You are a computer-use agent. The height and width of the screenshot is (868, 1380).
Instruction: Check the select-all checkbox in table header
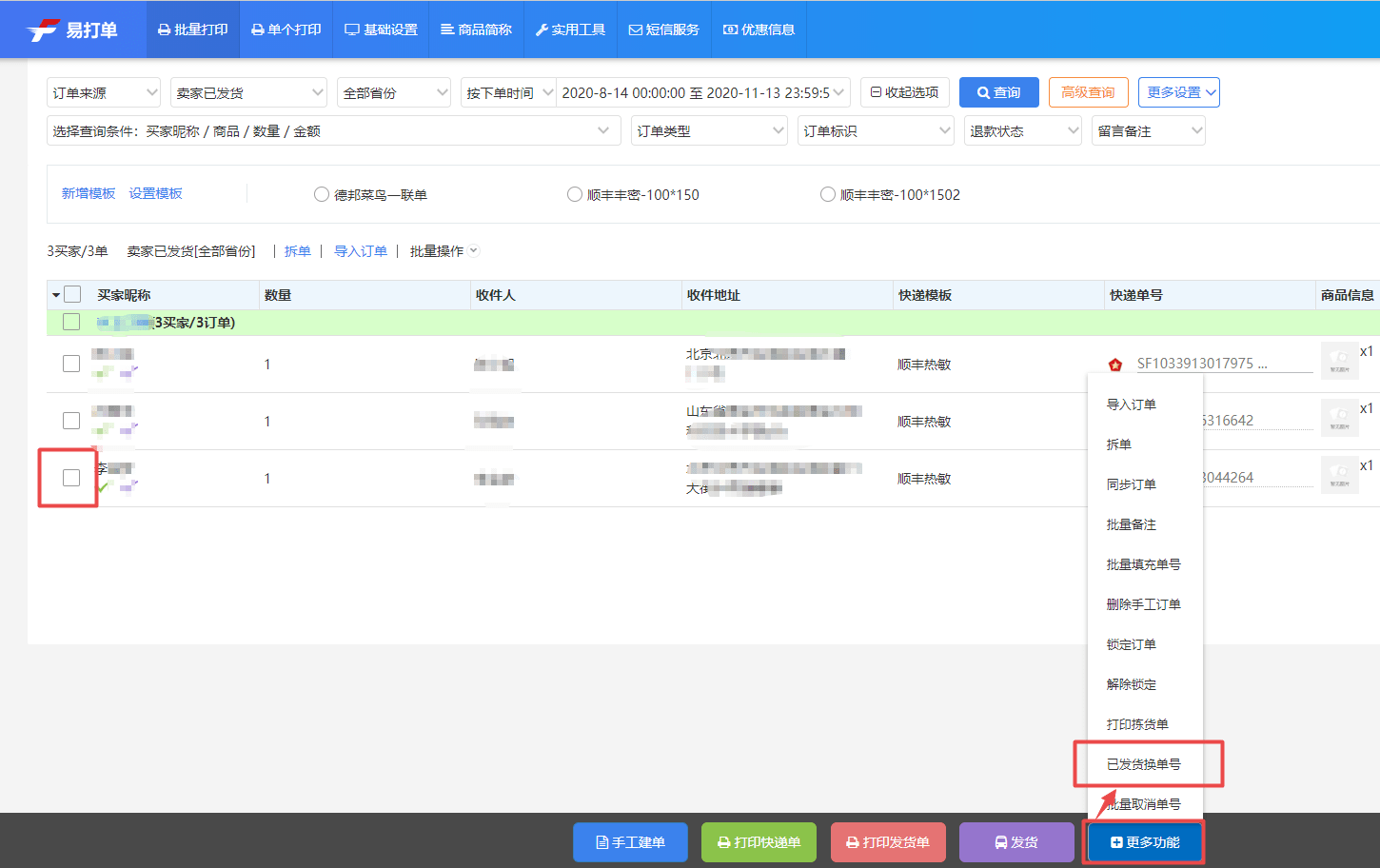pos(70,294)
